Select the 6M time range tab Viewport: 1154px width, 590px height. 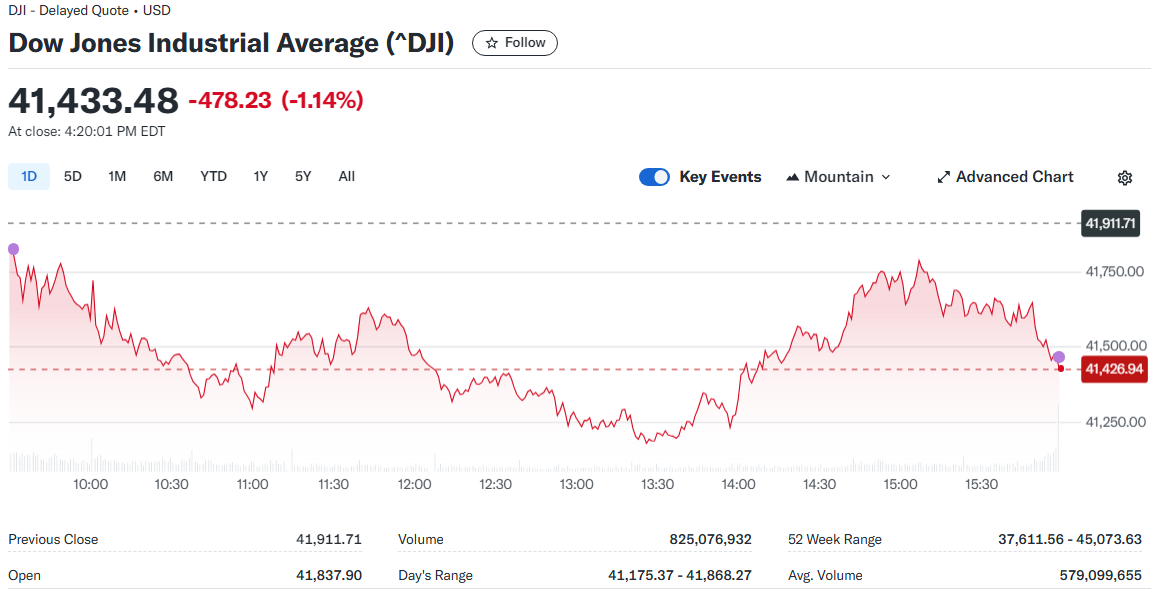(x=163, y=177)
